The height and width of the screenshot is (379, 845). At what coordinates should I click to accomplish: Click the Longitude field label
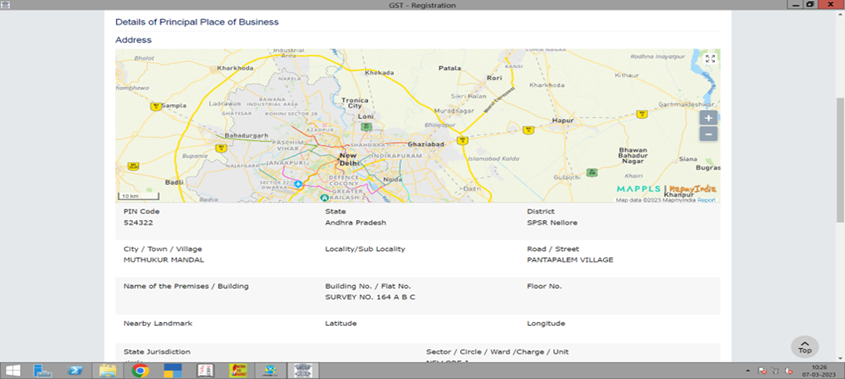click(546, 323)
